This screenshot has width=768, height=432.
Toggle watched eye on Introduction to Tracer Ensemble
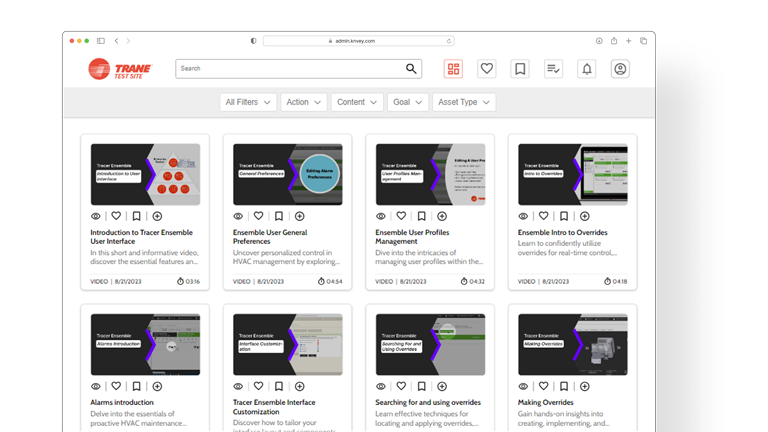[96, 216]
